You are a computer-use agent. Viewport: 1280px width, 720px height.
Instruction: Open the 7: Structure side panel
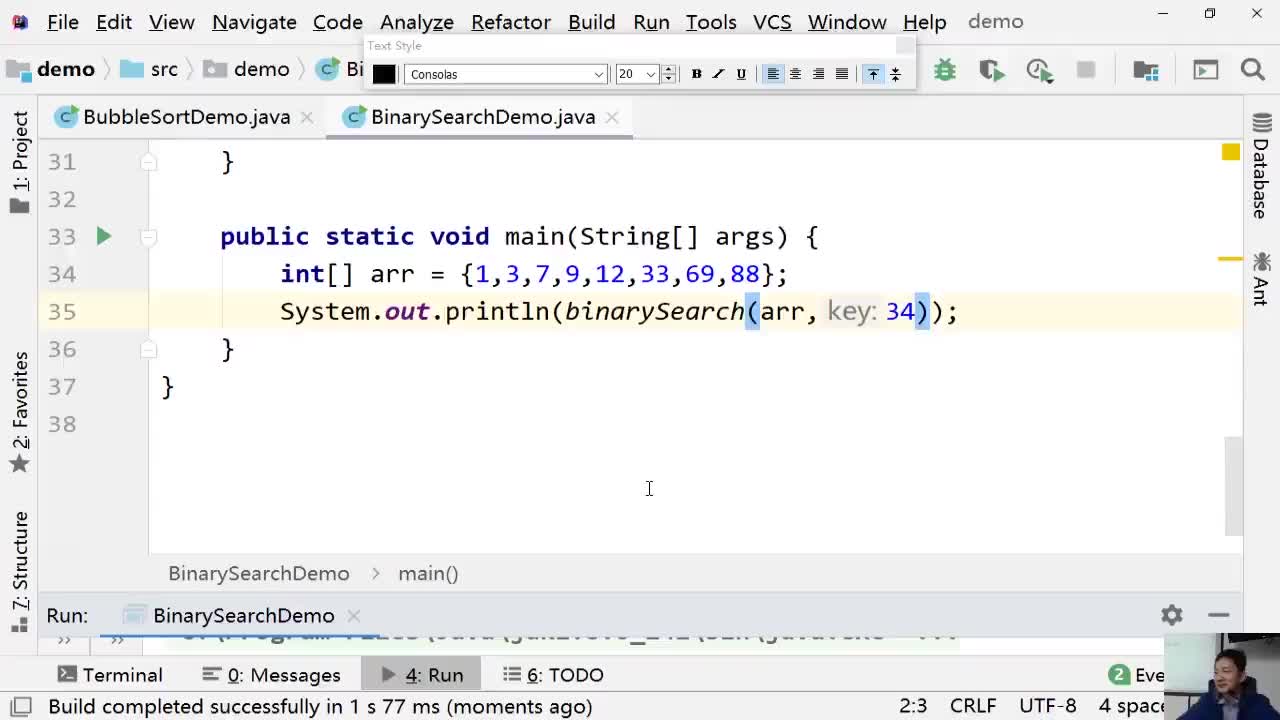pos(20,572)
